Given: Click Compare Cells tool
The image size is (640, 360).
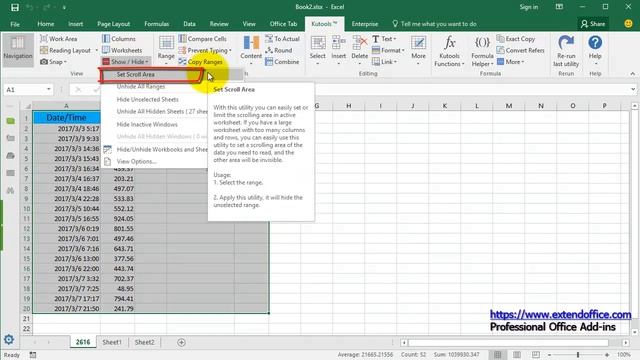Looking at the screenshot, I should pyautogui.click(x=202, y=39).
